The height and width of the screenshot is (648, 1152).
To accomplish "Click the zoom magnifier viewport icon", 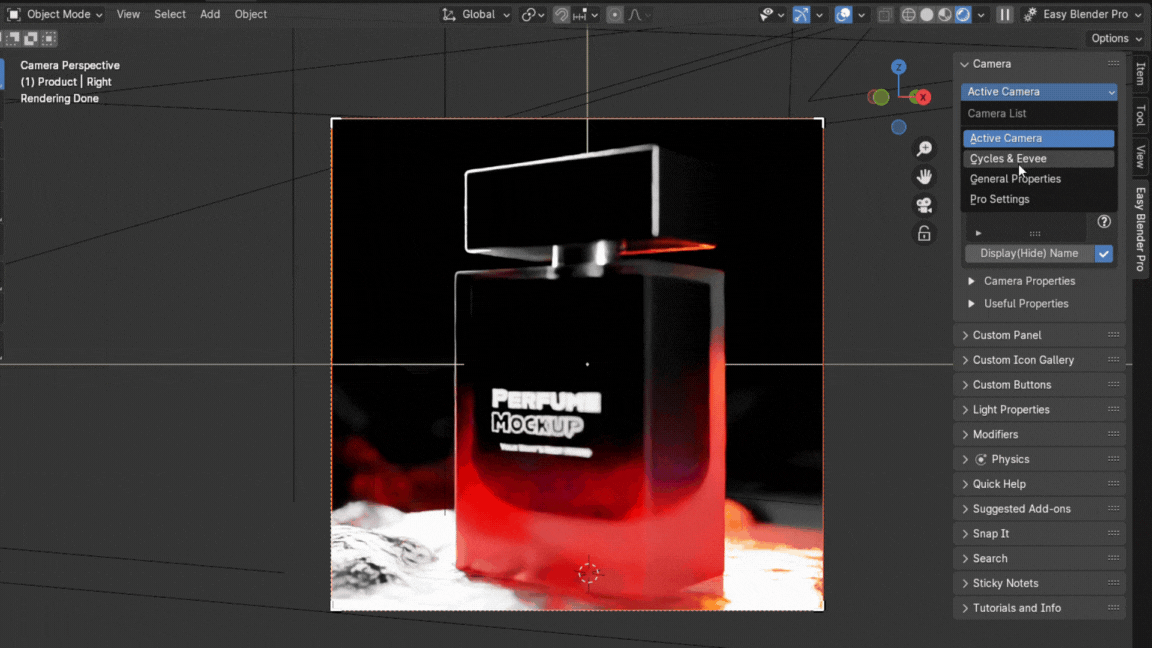I will pyautogui.click(x=924, y=148).
